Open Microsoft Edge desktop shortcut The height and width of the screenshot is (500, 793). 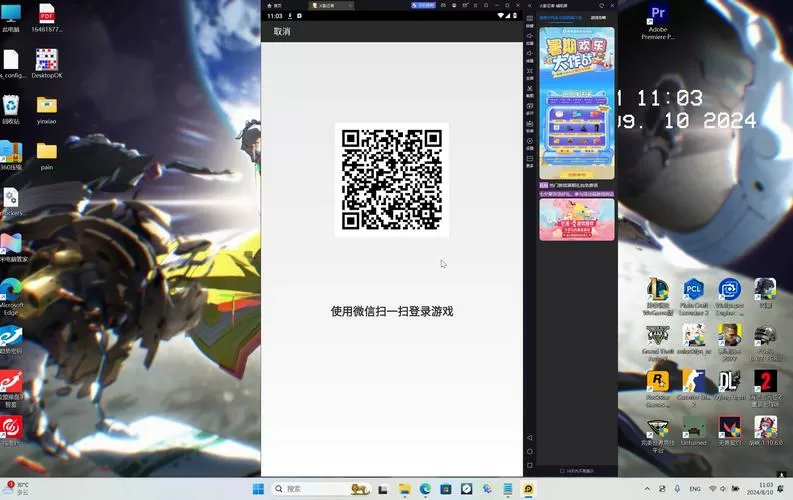click(x=11, y=297)
